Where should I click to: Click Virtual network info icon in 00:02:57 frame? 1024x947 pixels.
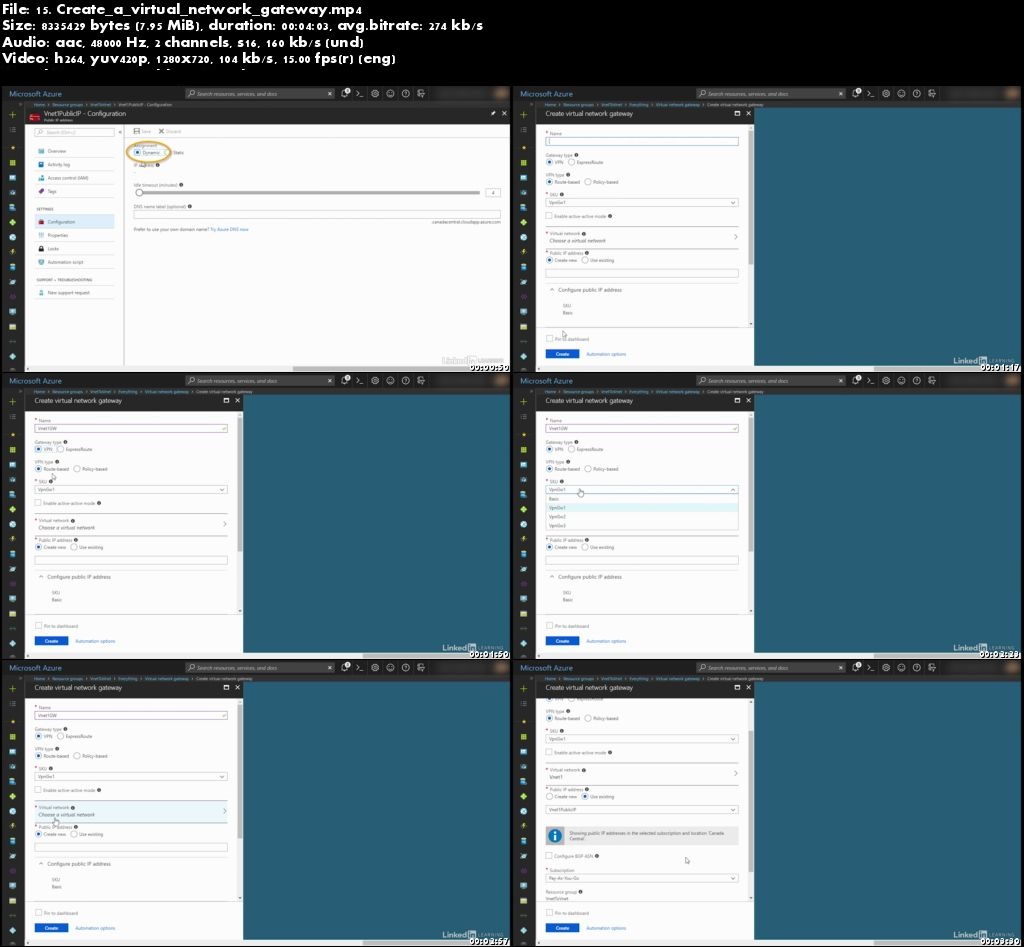pyautogui.click(x=72, y=807)
